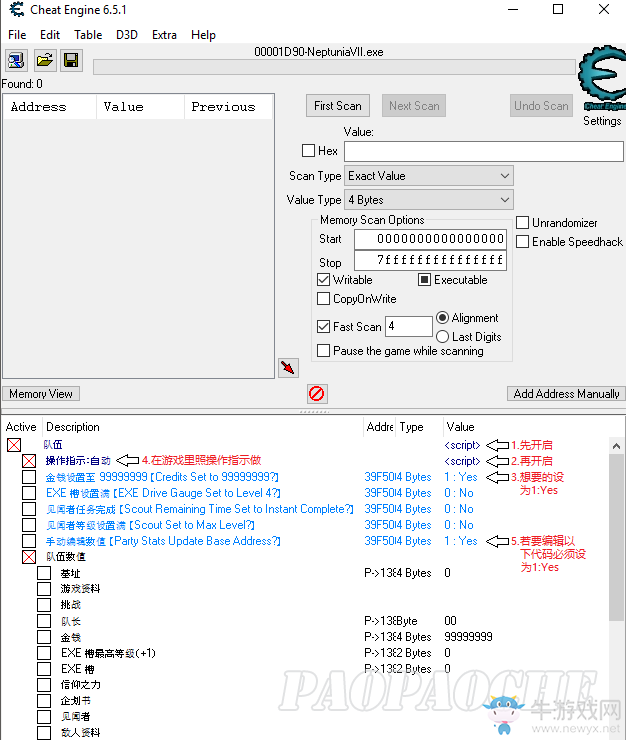Click the Cheat Engine logo settings icon
626x740 pixels.
point(602,78)
